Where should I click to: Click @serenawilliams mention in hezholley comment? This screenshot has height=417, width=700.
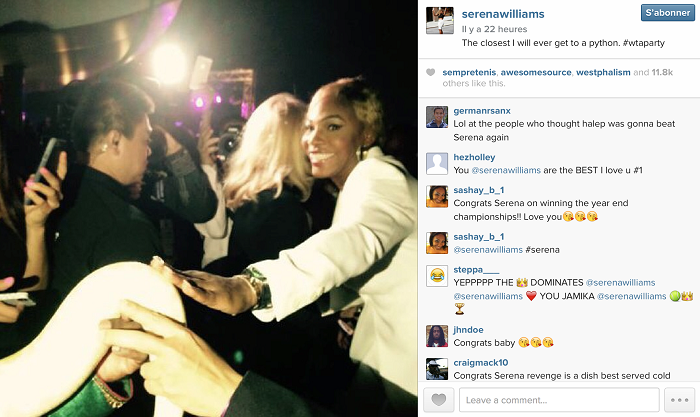(x=506, y=170)
